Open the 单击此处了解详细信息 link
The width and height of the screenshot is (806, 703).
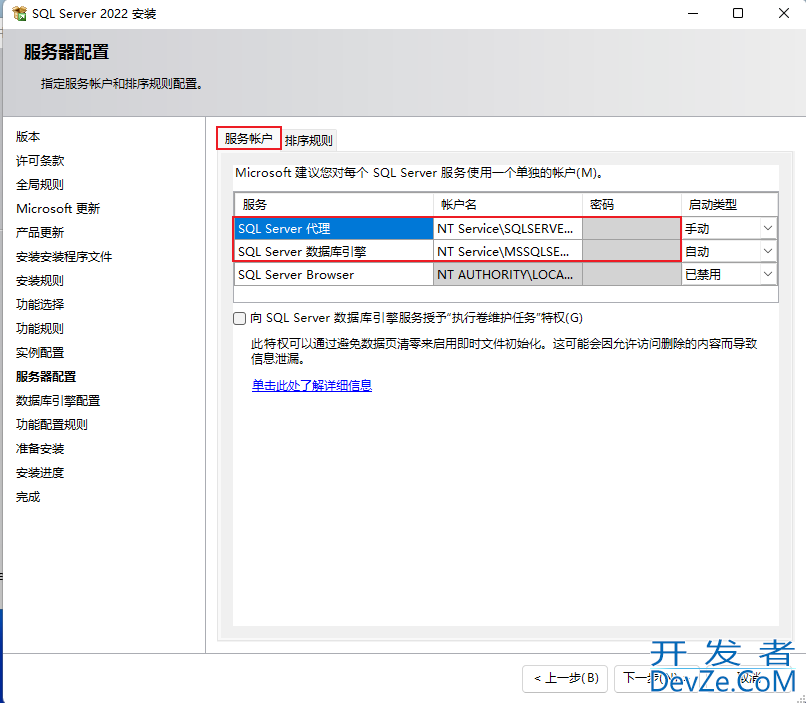point(312,385)
